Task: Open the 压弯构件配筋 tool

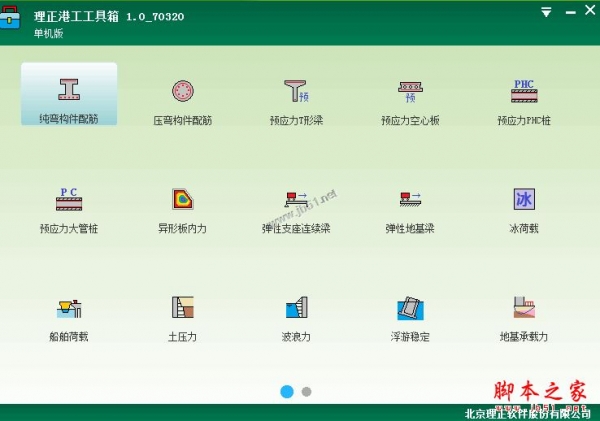Action: [x=182, y=95]
